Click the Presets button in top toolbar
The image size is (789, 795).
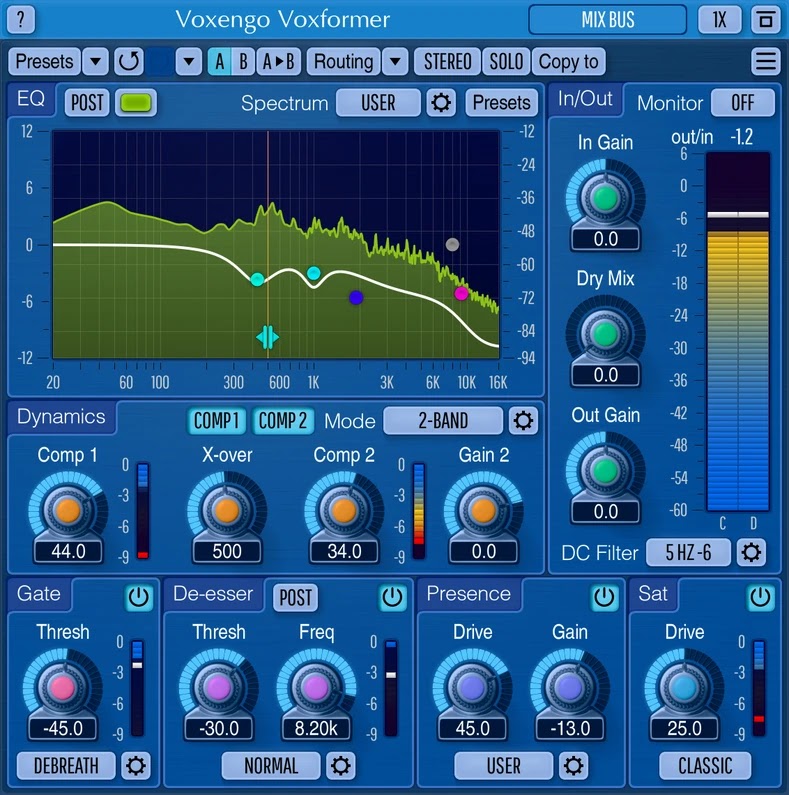[45, 61]
